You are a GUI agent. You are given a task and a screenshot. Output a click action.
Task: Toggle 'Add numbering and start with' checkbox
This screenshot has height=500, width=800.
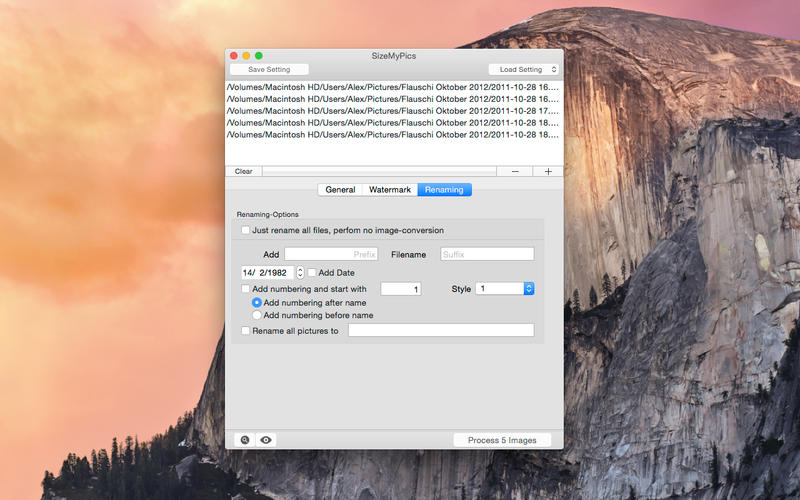pyautogui.click(x=246, y=289)
